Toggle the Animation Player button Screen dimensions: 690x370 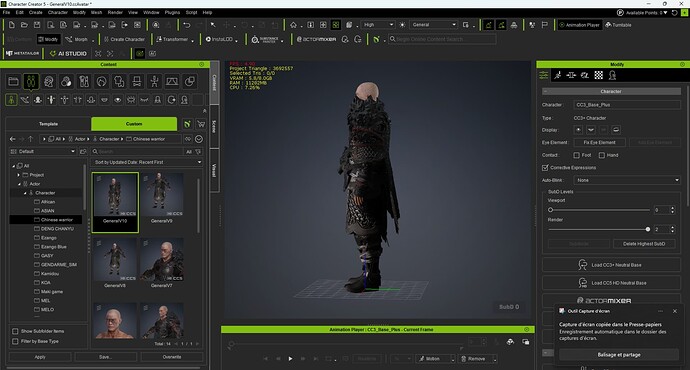click(579, 25)
